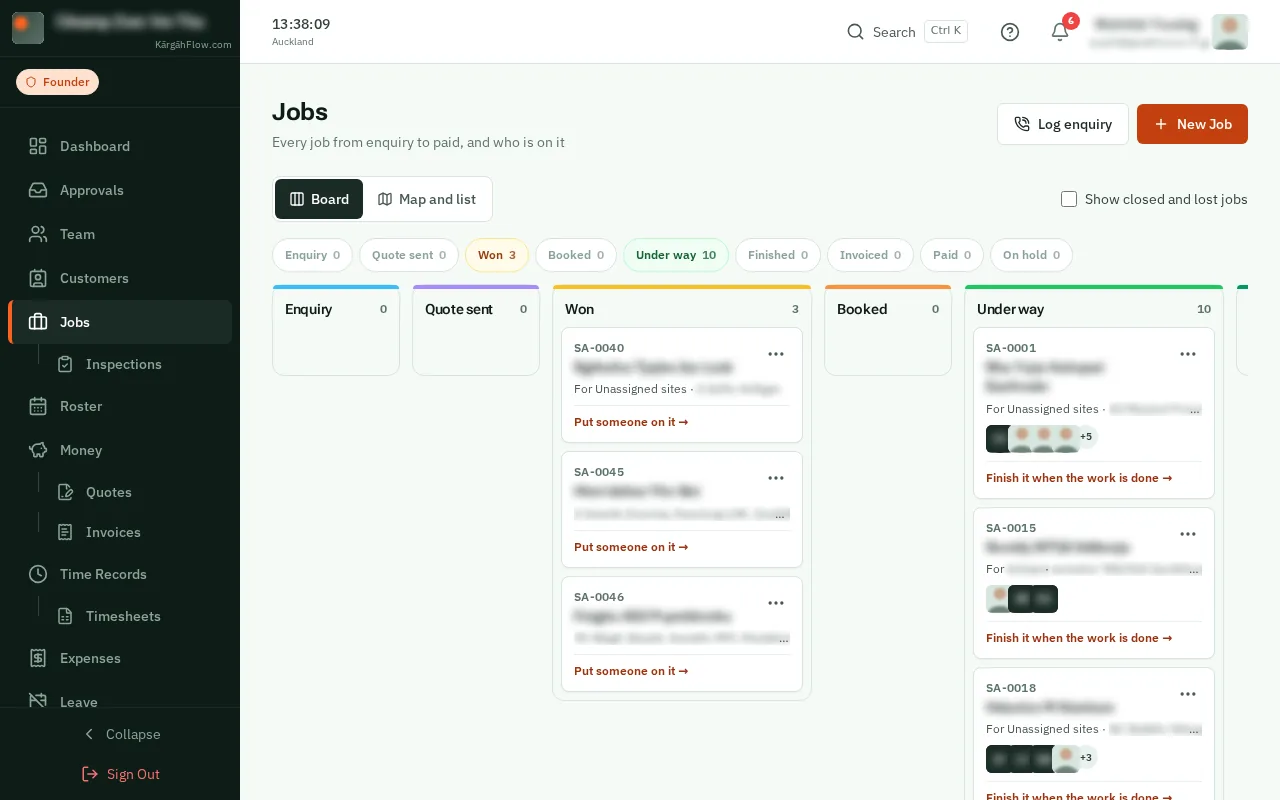Viewport: 1280px width, 800px height.
Task: Open the notifications bell
Action: pyautogui.click(x=1060, y=32)
